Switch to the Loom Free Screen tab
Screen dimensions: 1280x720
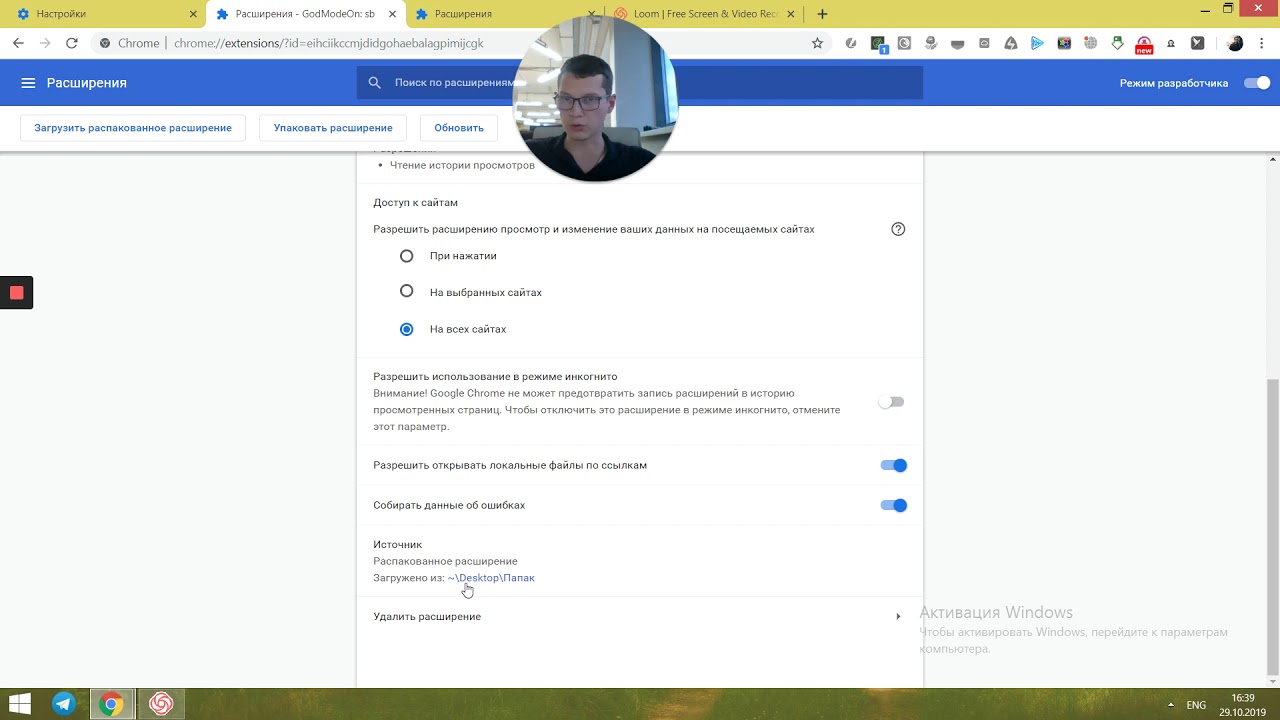[704, 14]
